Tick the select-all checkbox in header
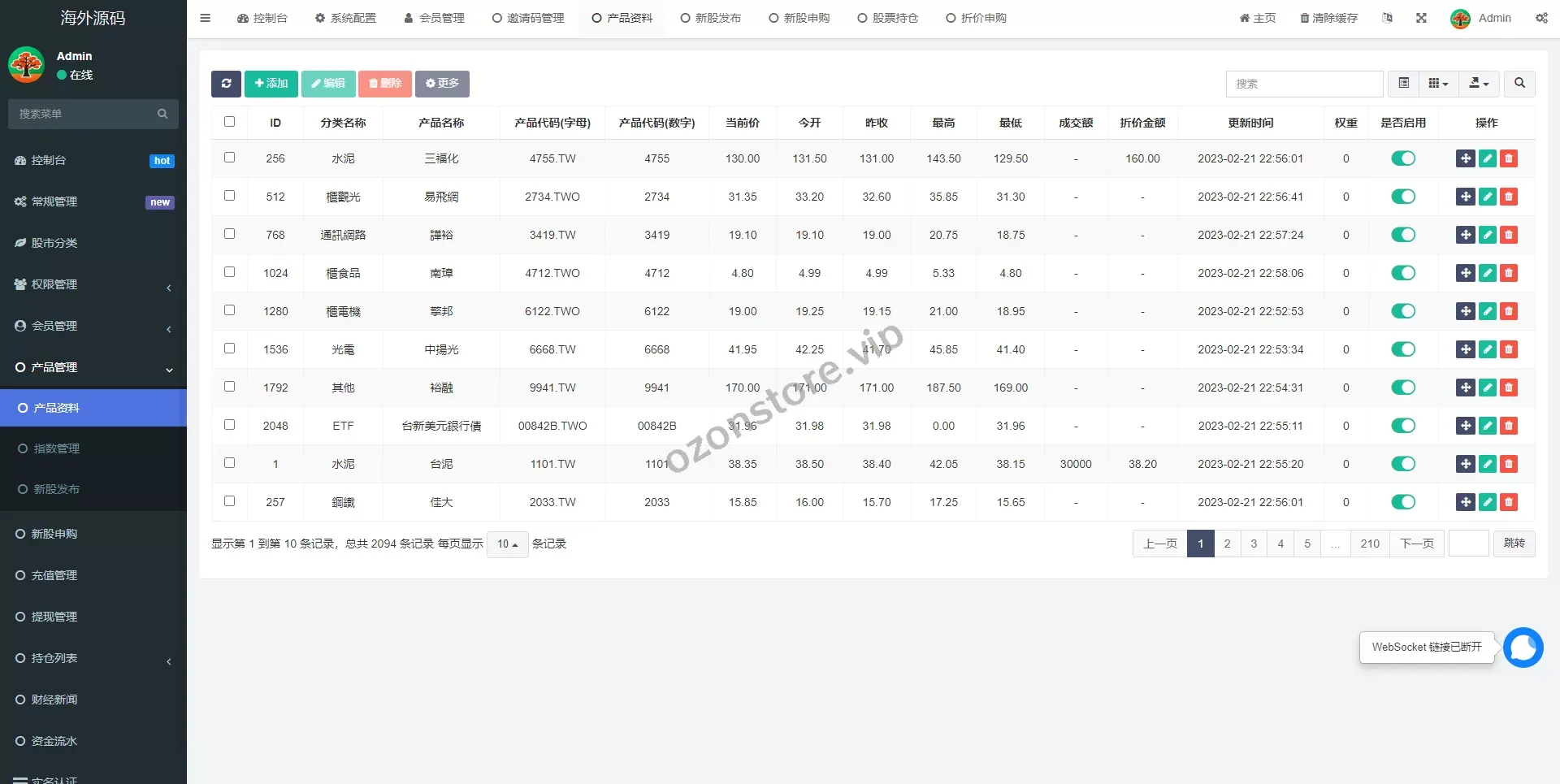The image size is (1560, 784). 229,122
